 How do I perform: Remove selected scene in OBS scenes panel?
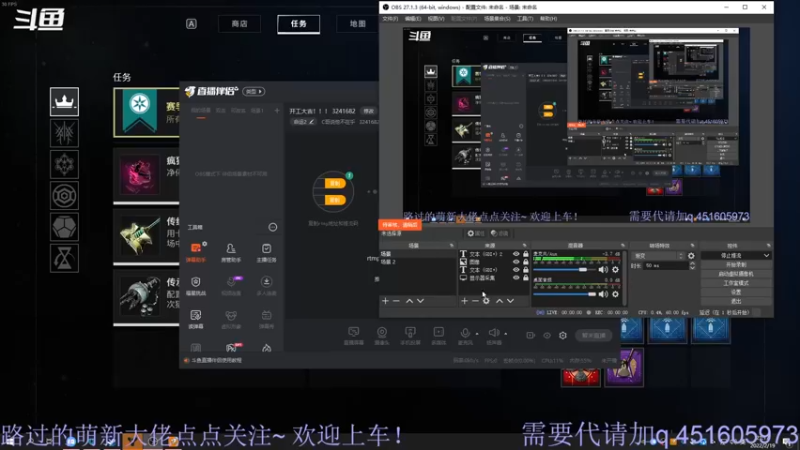point(396,301)
